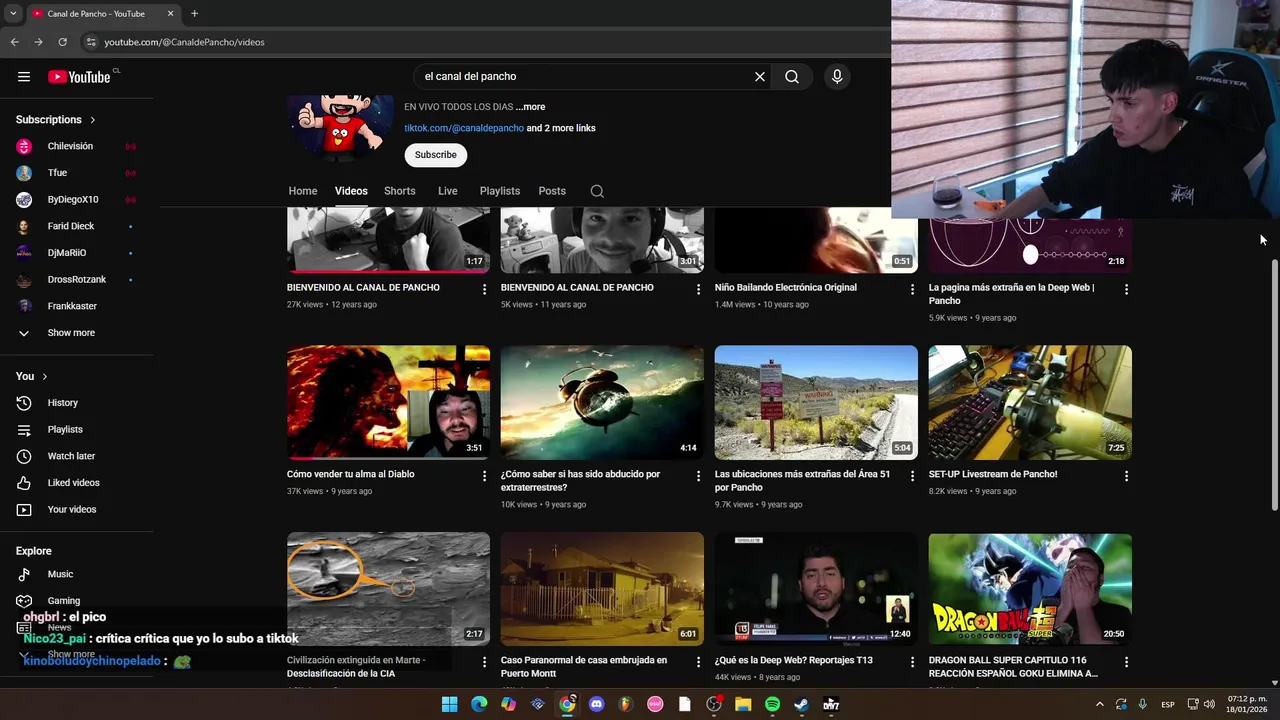Play Cómo vender tu alma al Diablo thumbnail

coord(388,402)
